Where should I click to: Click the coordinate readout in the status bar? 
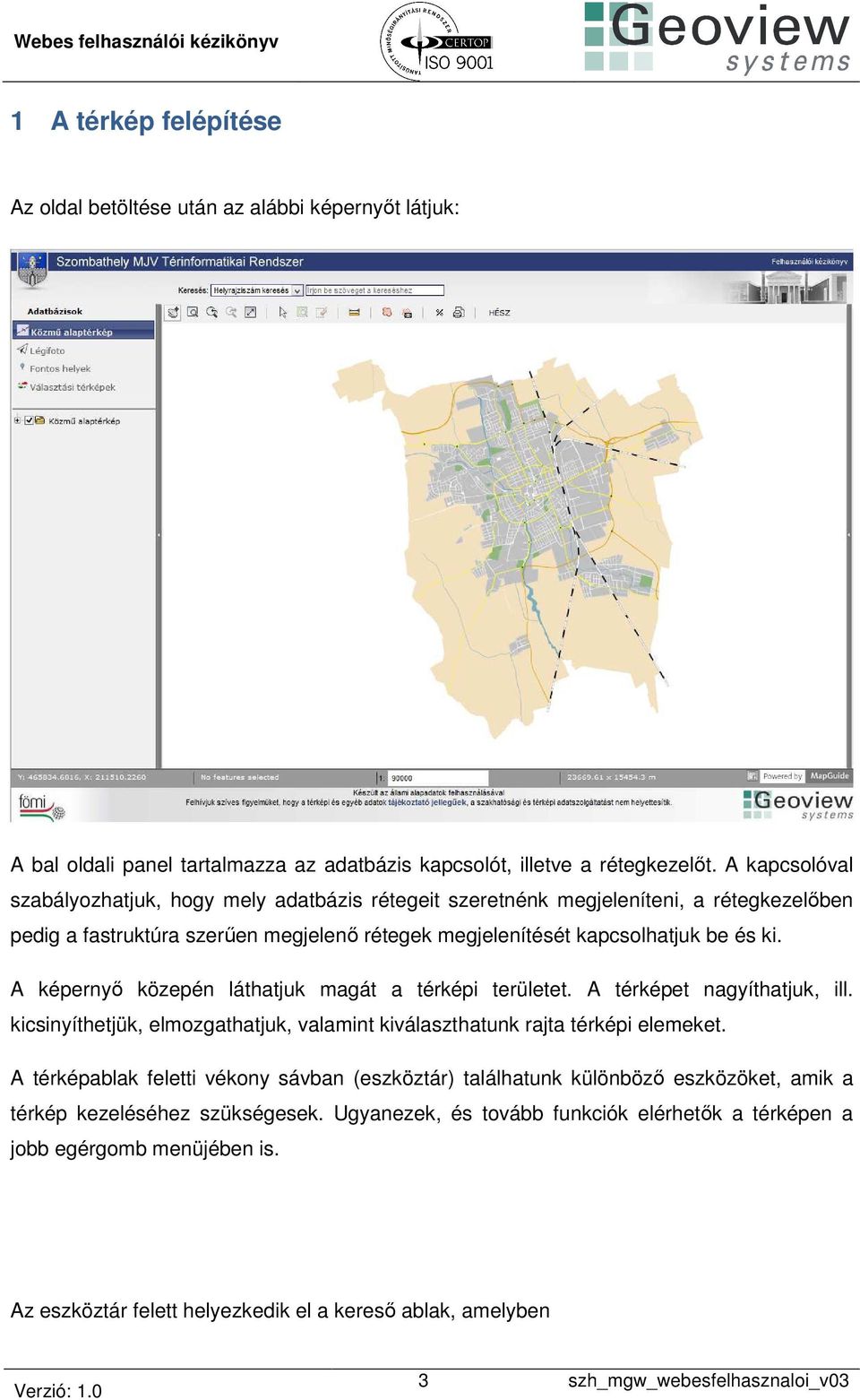click(82, 777)
